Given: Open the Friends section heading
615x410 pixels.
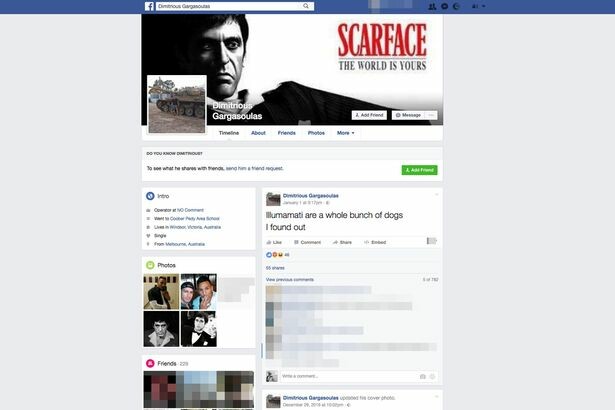Looking at the screenshot, I should pyautogui.click(x=167, y=364).
